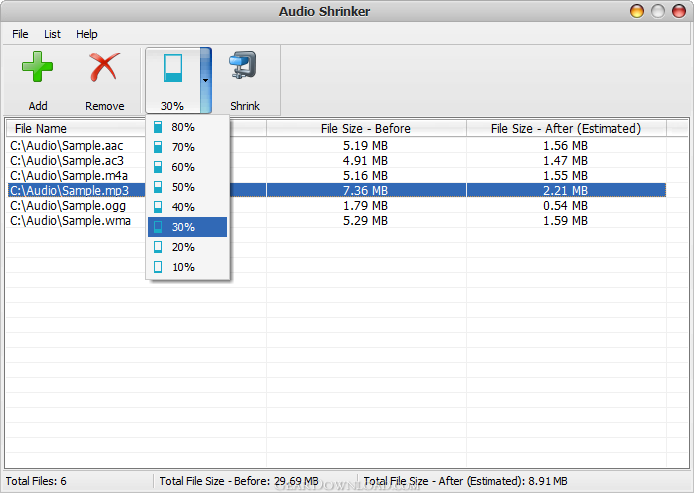Screen dimensions: 694x493
Task: Click the 5.16 MB before-size cell
Action: [x=366, y=176]
